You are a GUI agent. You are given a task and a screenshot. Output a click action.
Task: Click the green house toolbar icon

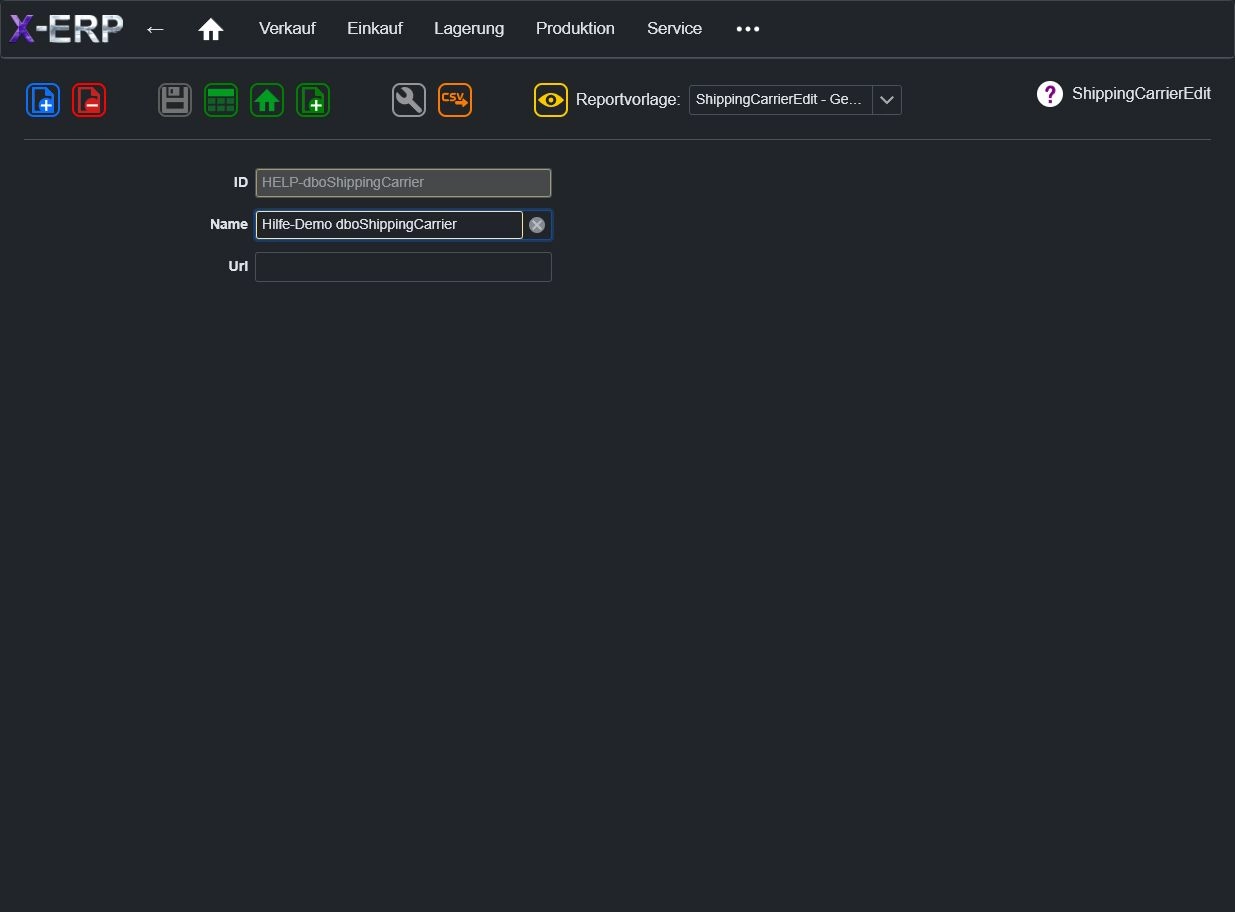pyautogui.click(x=267, y=100)
